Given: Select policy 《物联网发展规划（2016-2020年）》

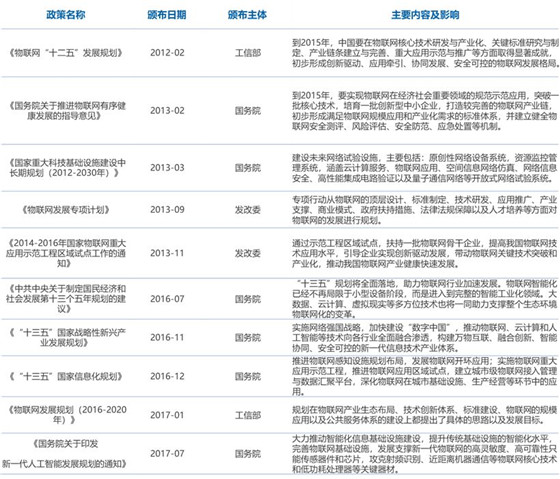Looking at the screenshot, I should pos(66,415).
